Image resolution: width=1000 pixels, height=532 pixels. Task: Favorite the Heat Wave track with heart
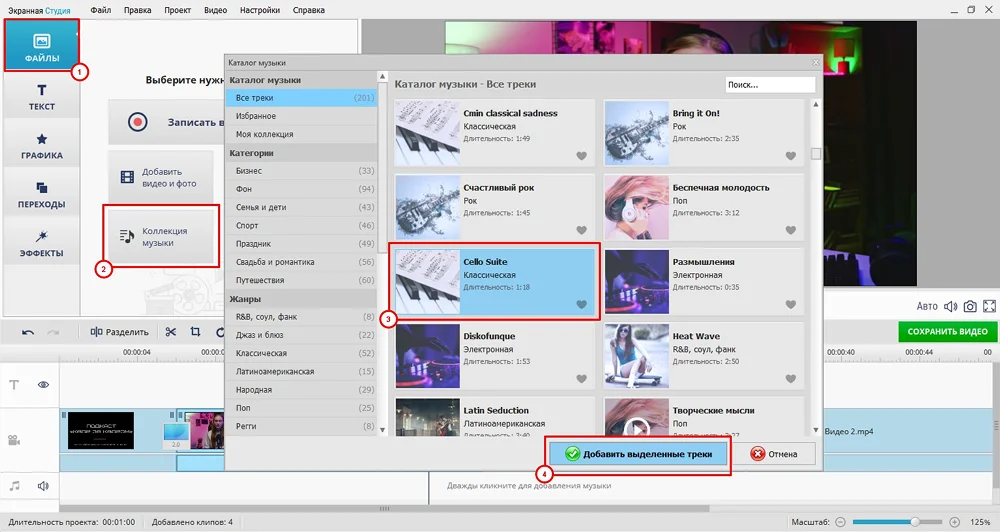(x=790, y=379)
